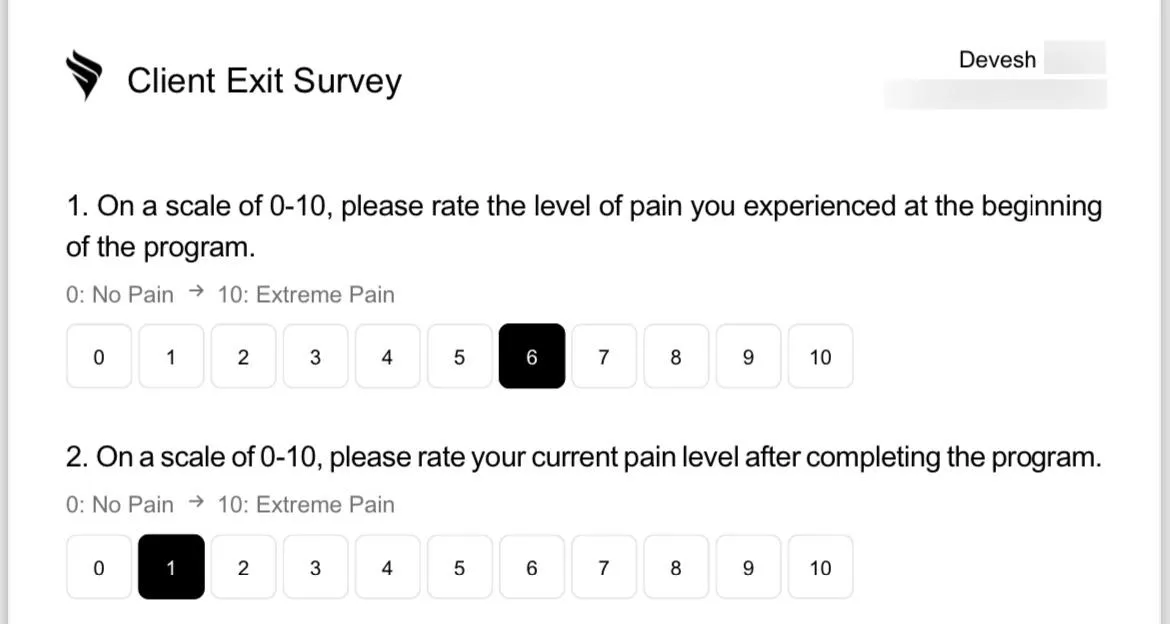Pick 9 for pain at program start
1170x624 pixels.
[x=748, y=356]
